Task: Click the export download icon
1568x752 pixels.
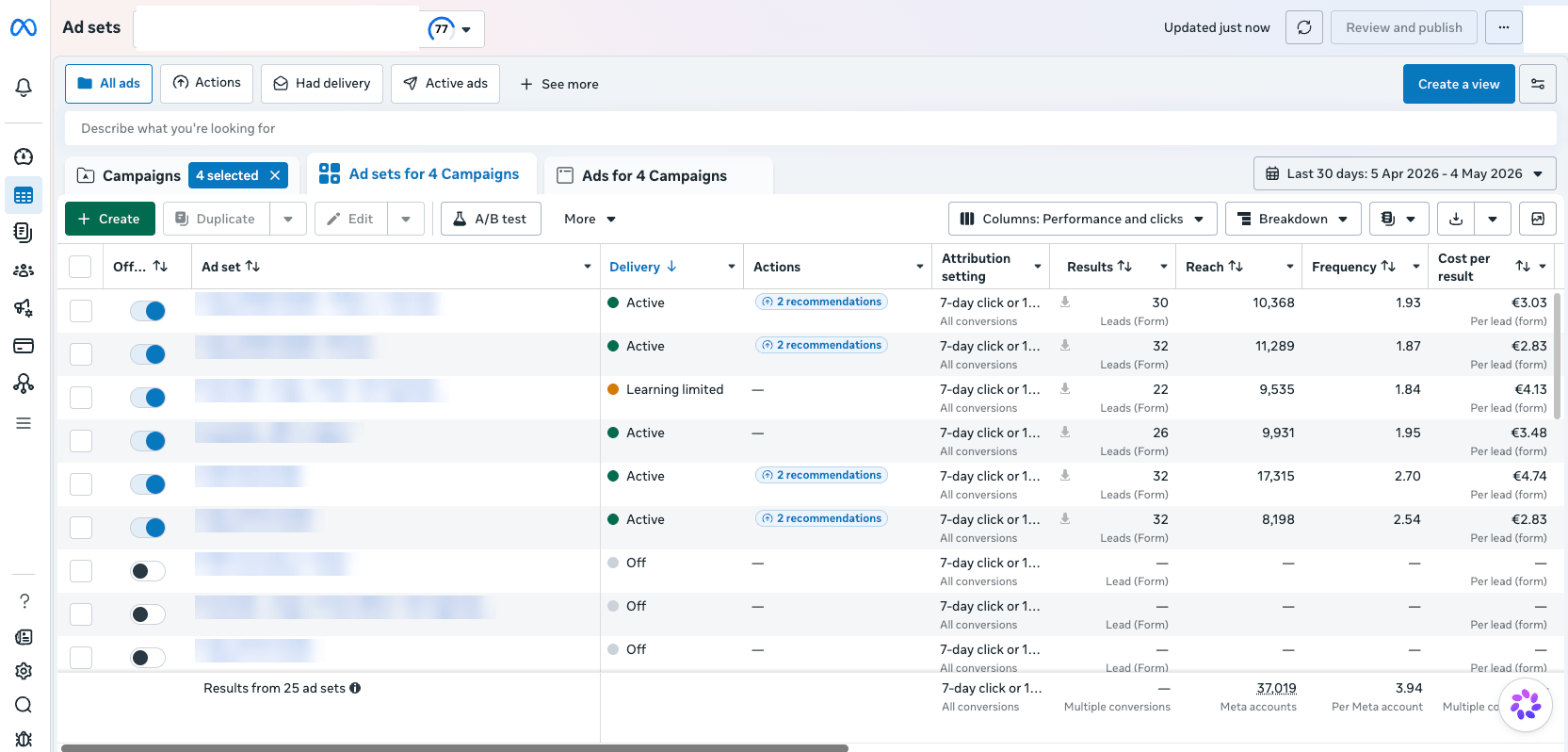Action: coord(1456,219)
